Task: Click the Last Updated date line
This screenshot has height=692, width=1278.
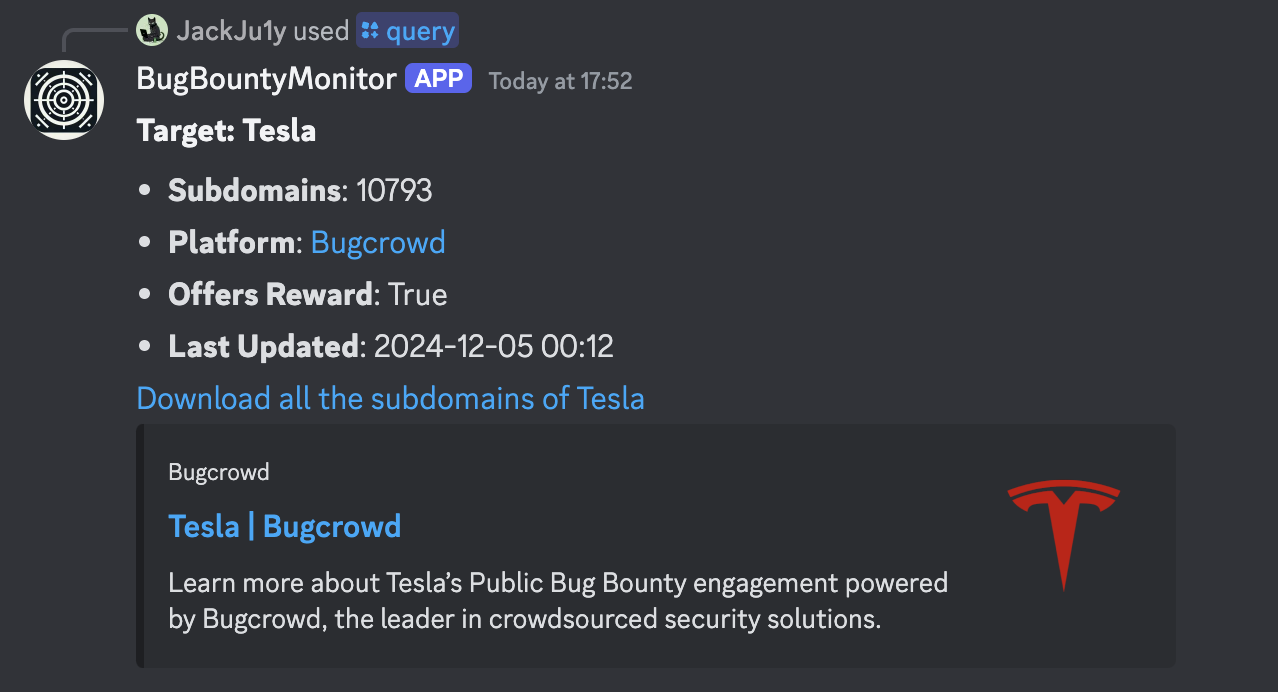Action: tap(391, 346)
